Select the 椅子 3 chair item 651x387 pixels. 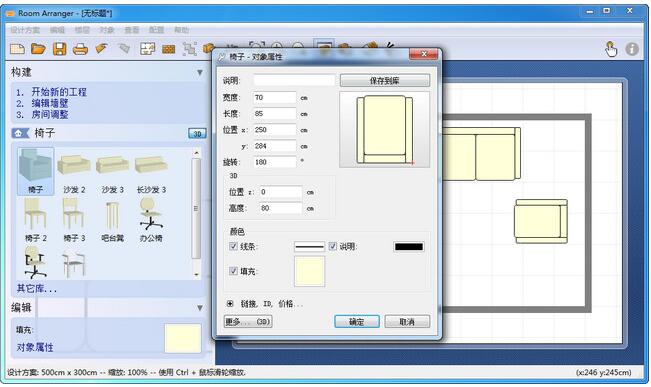pyautogui.click(x=74, y=220)
